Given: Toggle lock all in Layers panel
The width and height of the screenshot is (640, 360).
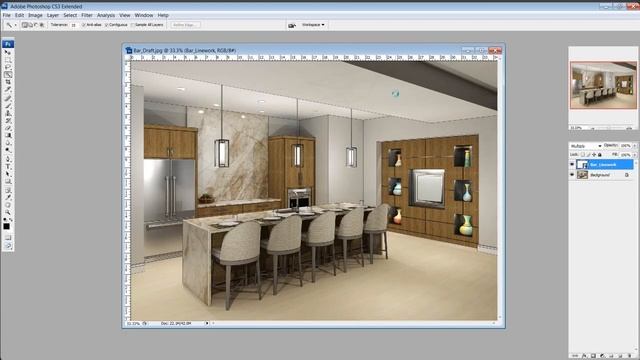Looking at the screenshot, I should click(x=600, y=155).
